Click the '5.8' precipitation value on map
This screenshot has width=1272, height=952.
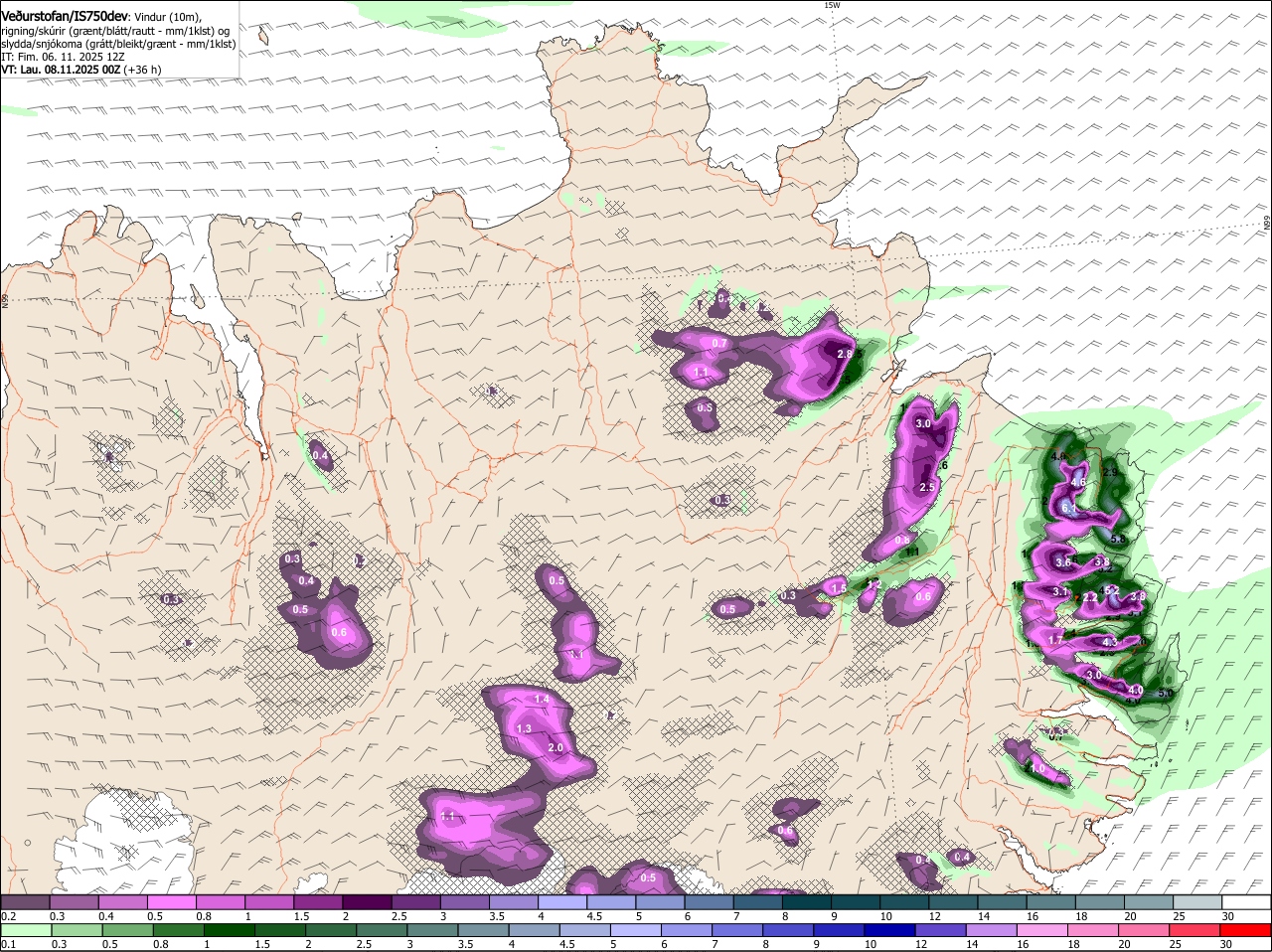click(1118, 539)
